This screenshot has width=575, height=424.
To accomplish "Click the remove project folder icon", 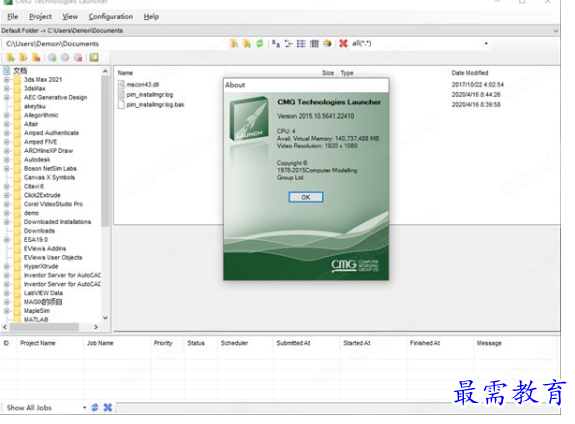I will click(x=36, y=58).
